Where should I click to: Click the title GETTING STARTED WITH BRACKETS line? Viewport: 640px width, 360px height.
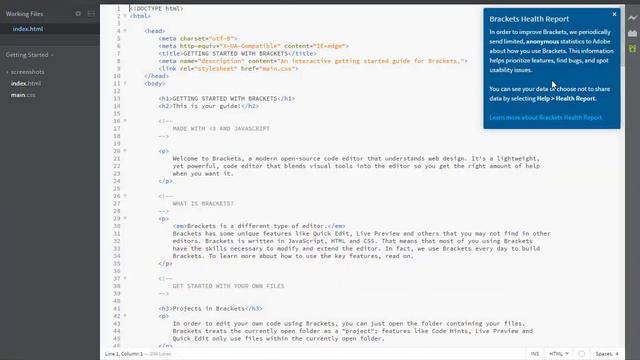coord(238,53)
